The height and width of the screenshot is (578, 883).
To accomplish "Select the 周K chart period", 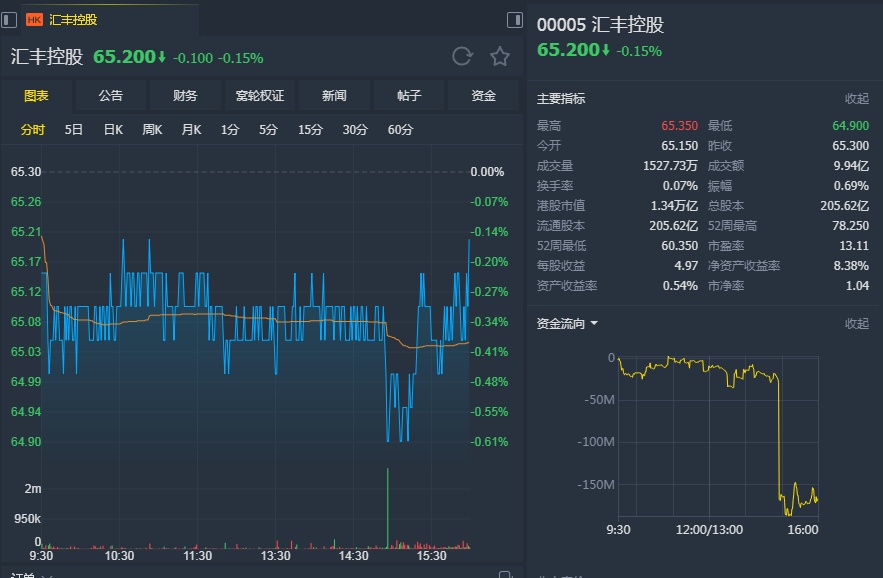I will (152, 130).
